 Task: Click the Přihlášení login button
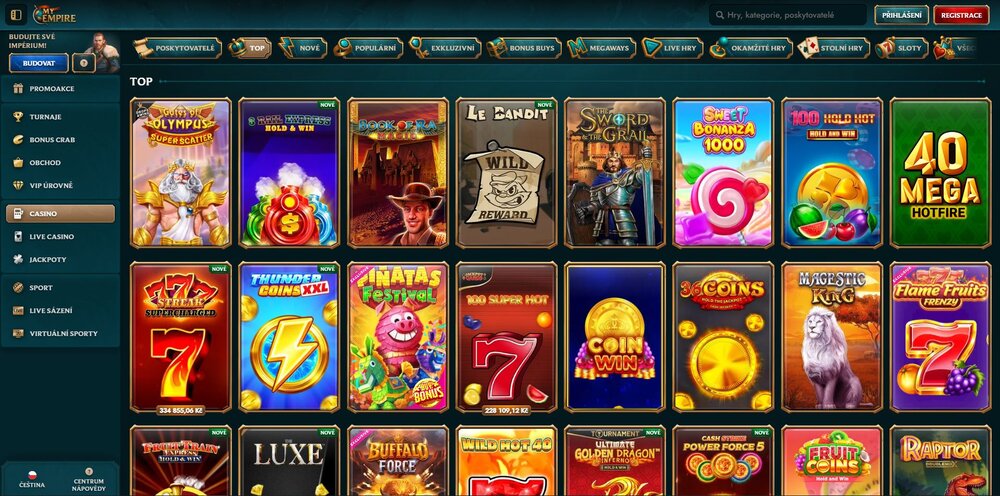click(901, 15)
